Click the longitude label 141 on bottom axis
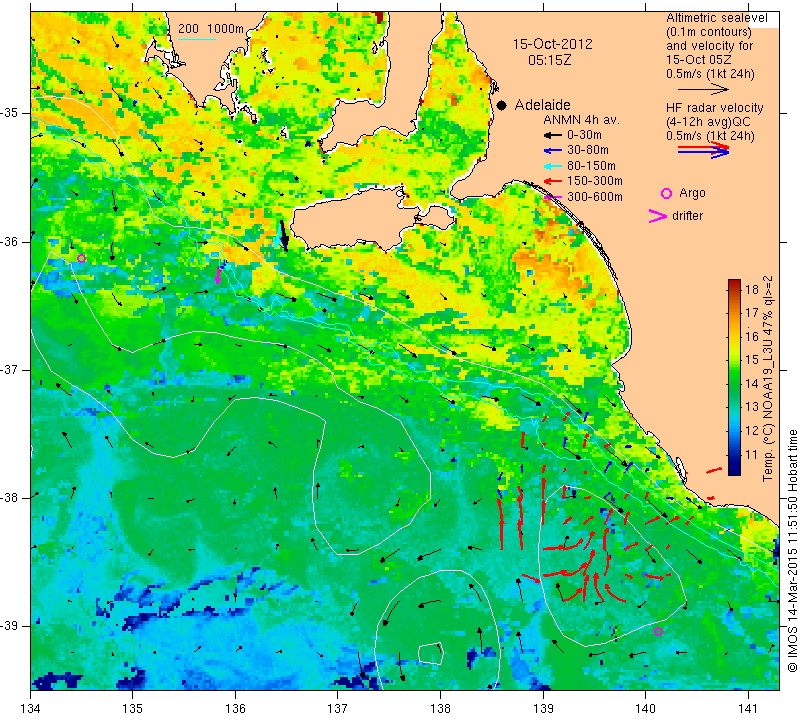 pyautogui.click(x=748, y=708)
